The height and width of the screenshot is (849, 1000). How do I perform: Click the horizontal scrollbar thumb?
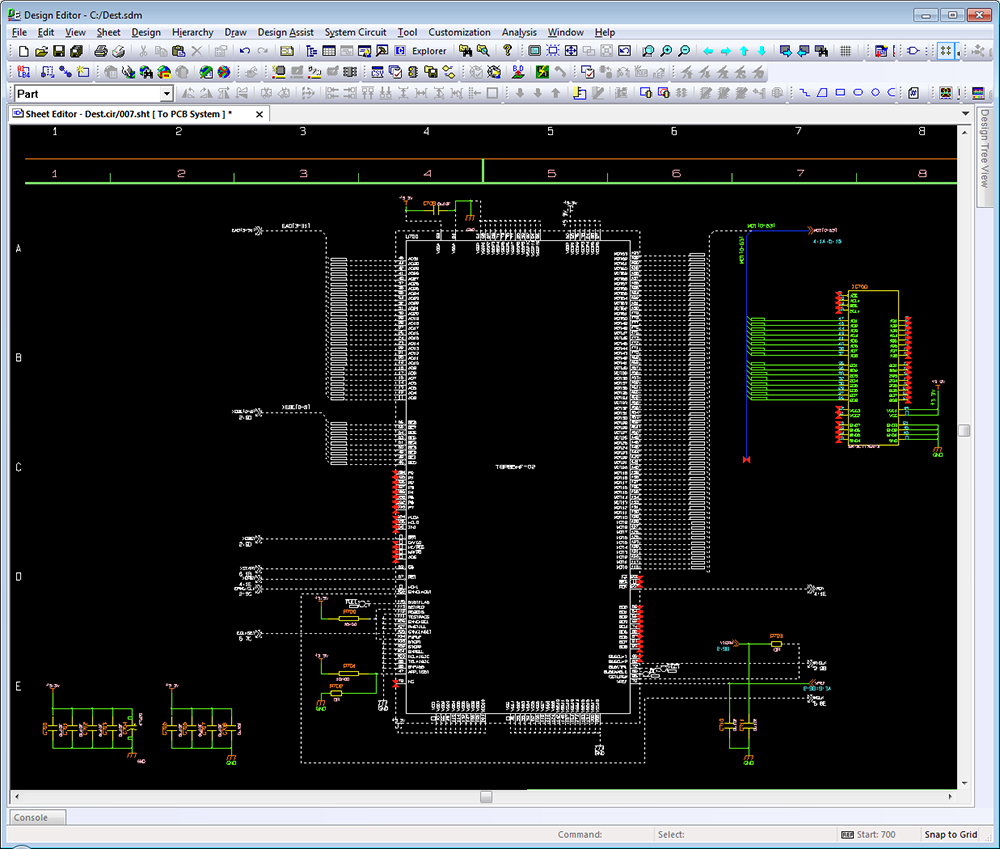[x=486, y=797]
